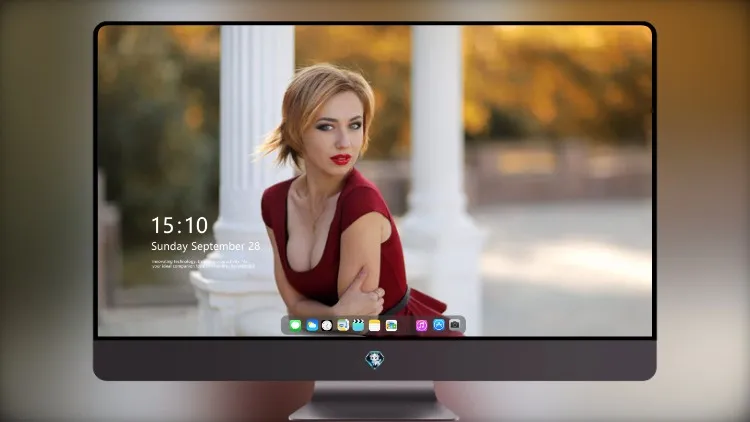Click the logo badge on monitor chin
750x422 pixels.
375,360
